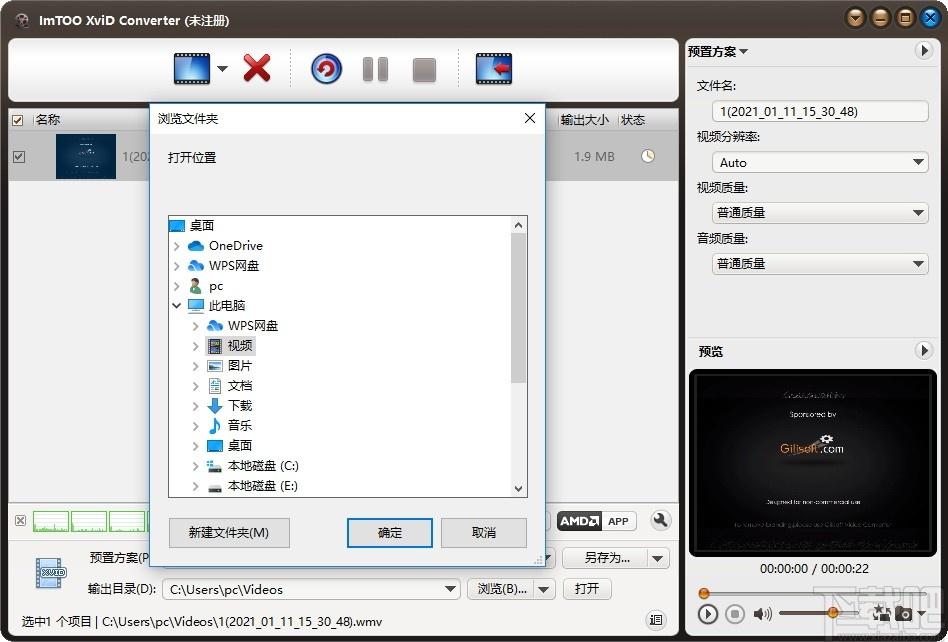This screenshot has height=642, width=948.
Task: Click 取消 to cancel browsing
Action: click(x=484, y=533)
